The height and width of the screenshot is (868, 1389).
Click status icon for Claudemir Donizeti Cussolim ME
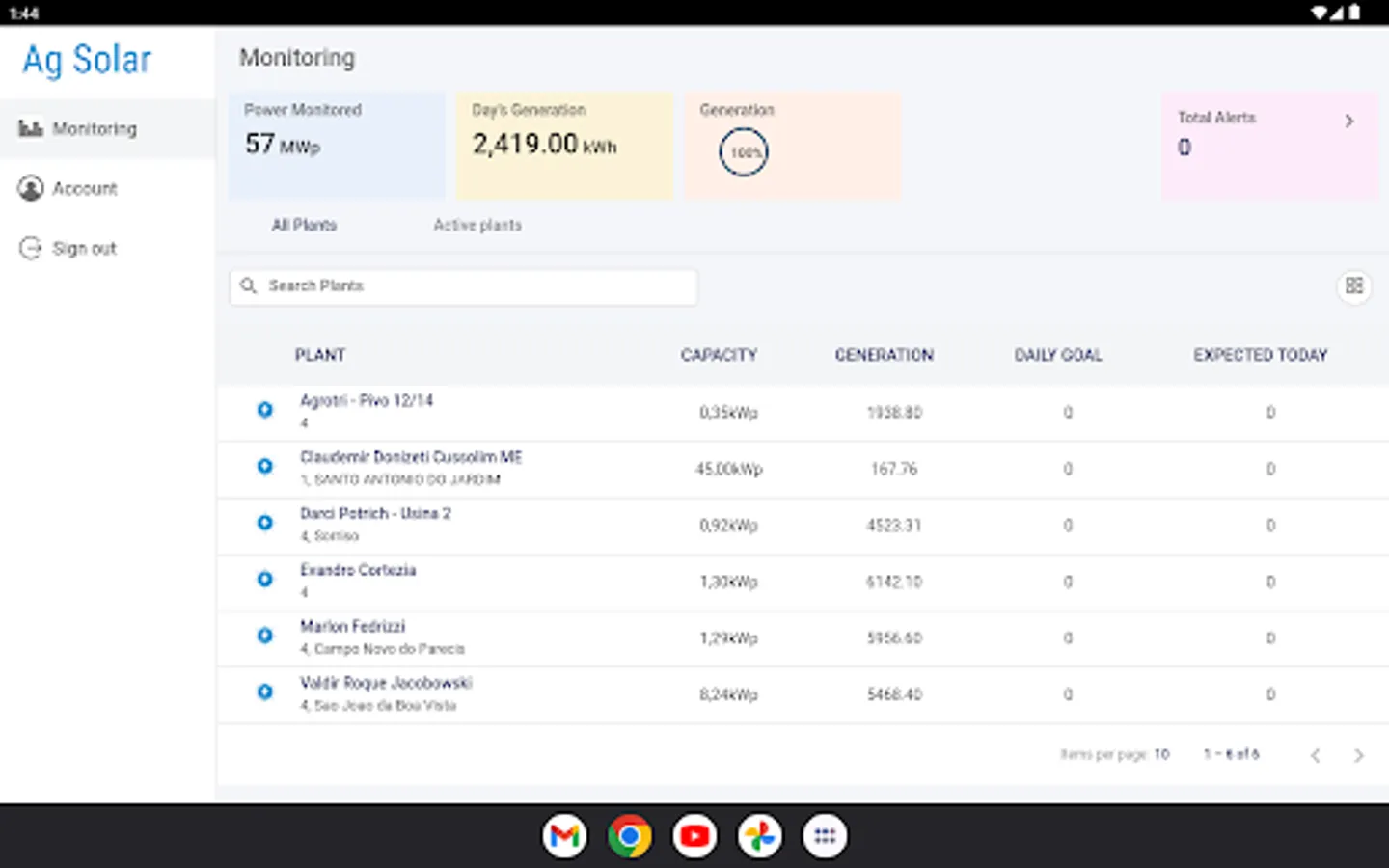(264, 467)
